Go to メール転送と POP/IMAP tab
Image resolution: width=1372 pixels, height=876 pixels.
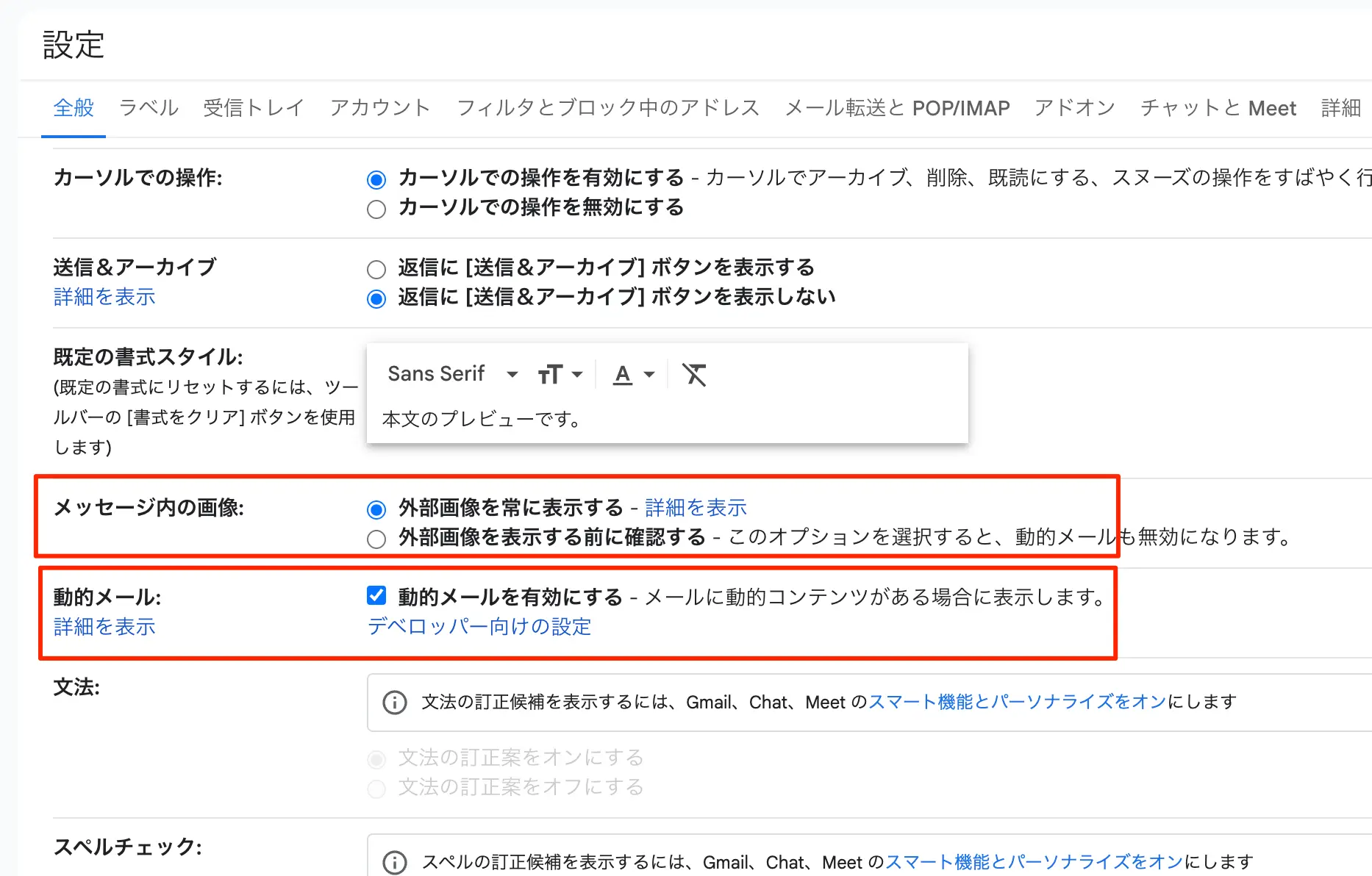[897, 108]
